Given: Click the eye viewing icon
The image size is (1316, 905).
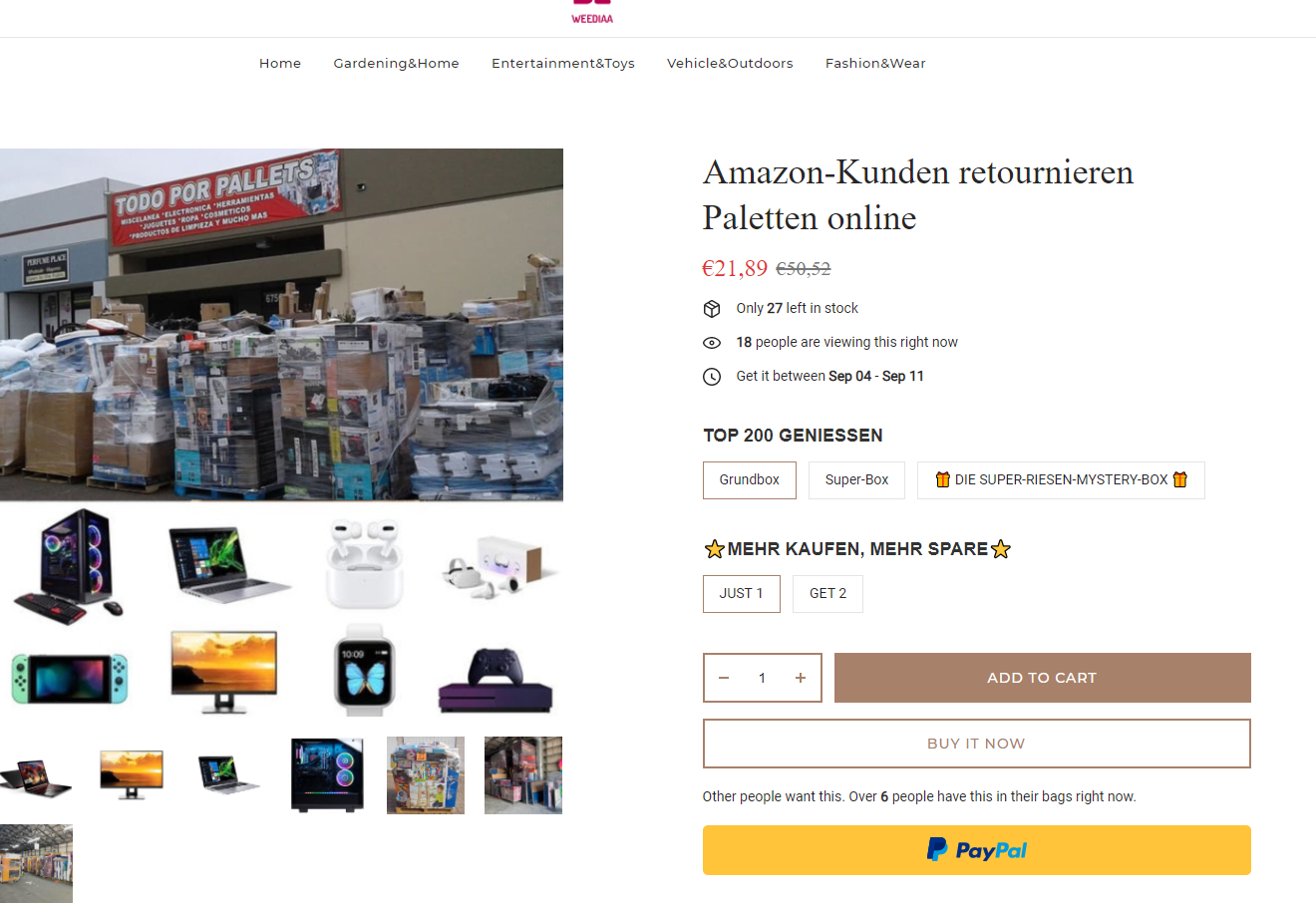Looking at the screenshot, I should click(712, 343).
